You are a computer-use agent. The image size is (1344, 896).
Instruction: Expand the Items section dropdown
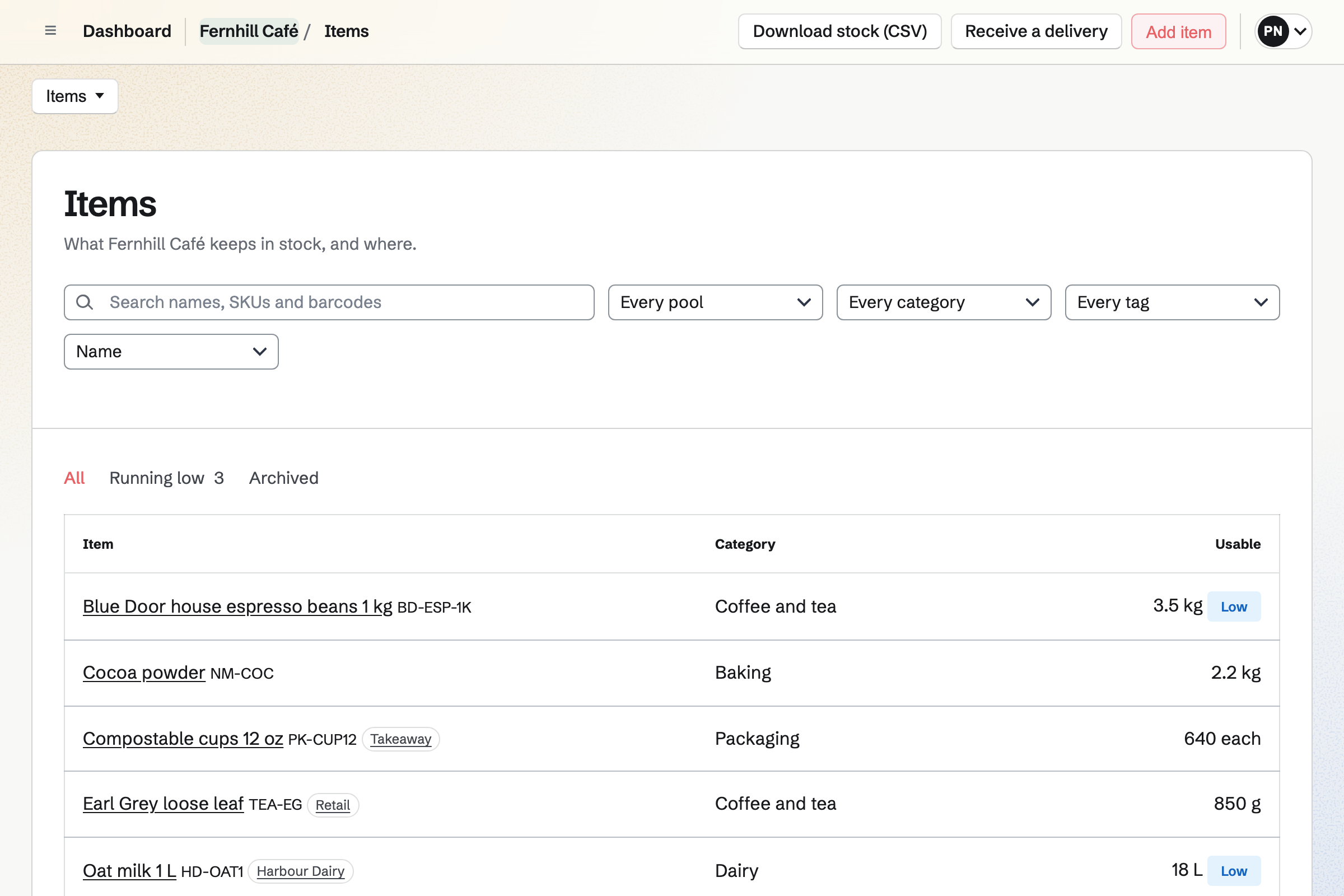click(x=75, y=96)
